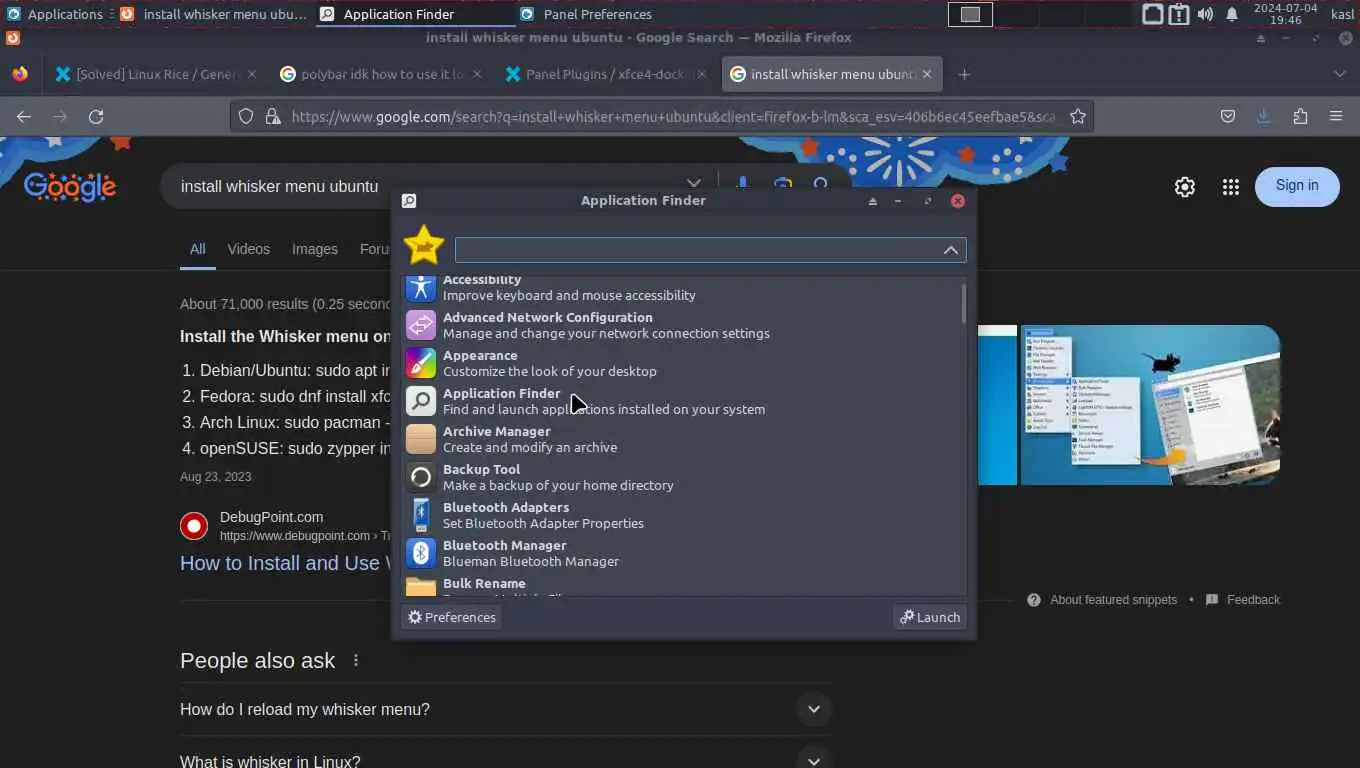This screenshot has width=1360, height=768.
Task: Select the Images search filter tab
Action: pyautogui.click(x=315, y=249)
